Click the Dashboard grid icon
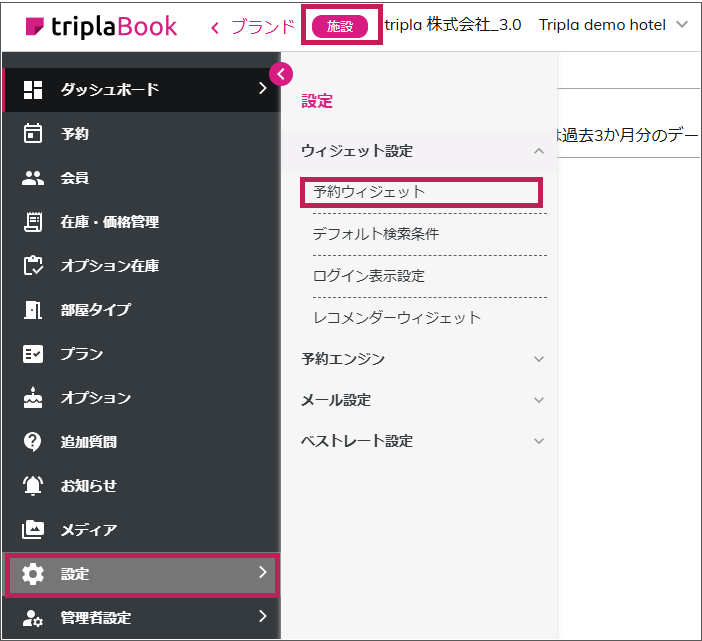The width and height of the screenshot is (702, 641). (x=33, y=90)
